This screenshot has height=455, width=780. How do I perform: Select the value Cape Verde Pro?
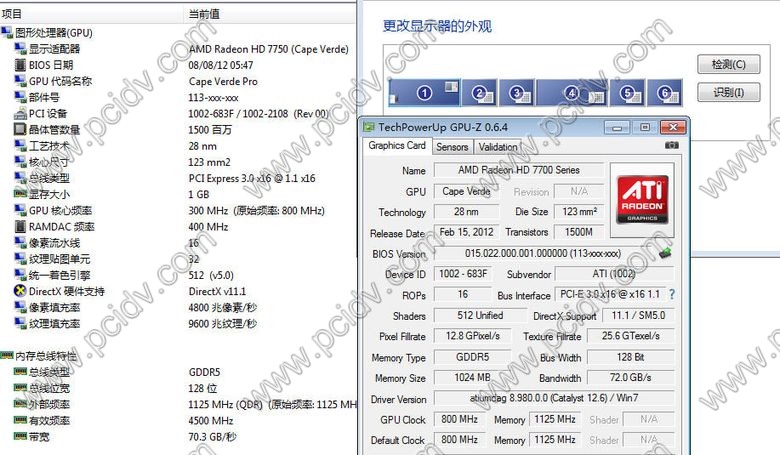(223, 82)
